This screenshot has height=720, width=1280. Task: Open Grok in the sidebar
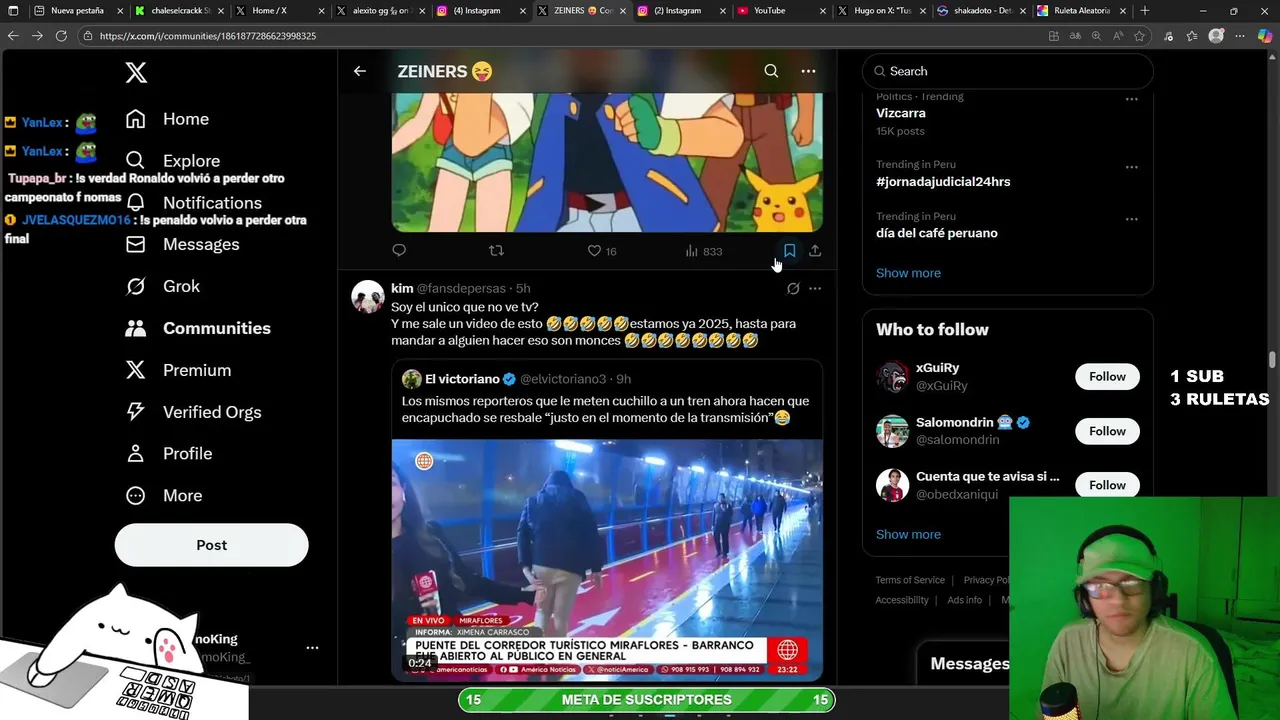[x=162, y=287]
